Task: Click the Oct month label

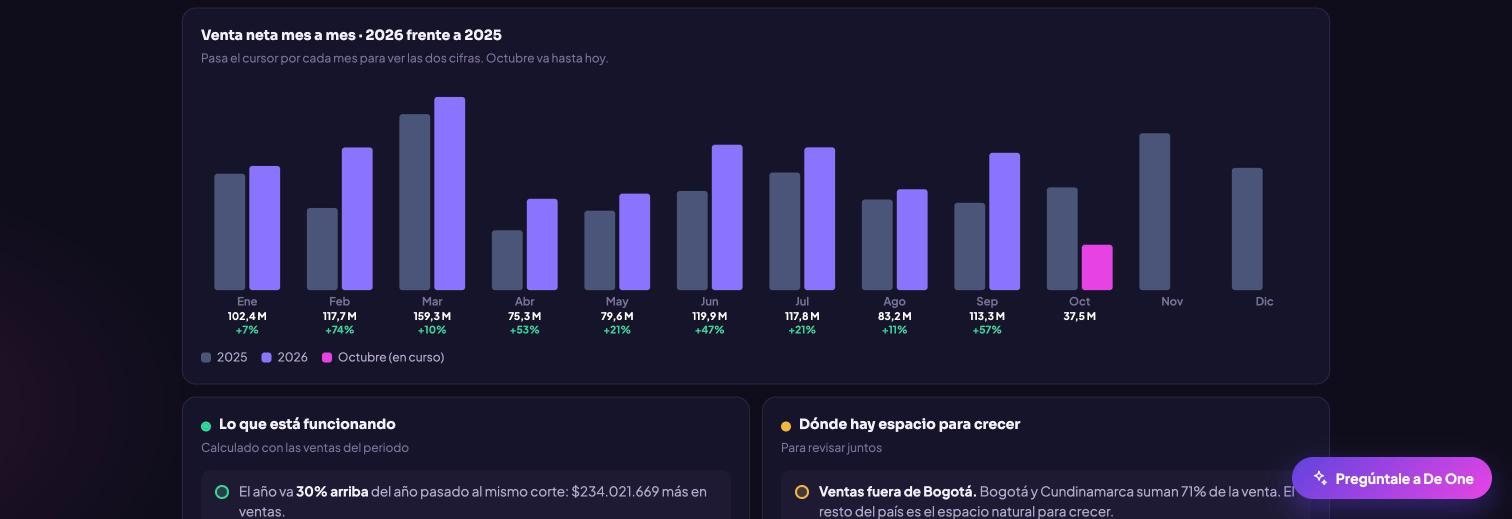Action: pos(1079,301)
